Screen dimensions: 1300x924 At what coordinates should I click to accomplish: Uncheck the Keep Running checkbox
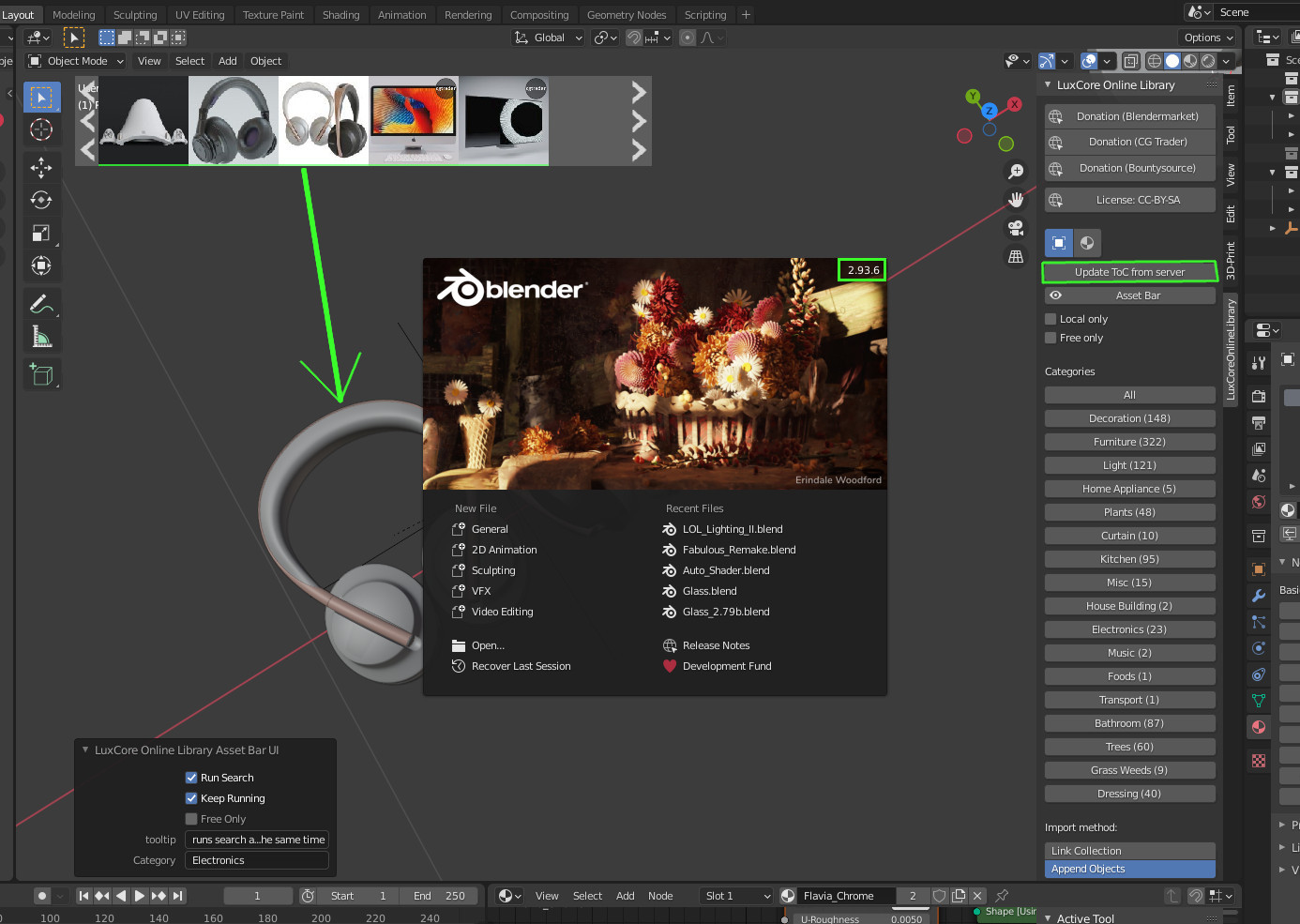coord(191,798)
